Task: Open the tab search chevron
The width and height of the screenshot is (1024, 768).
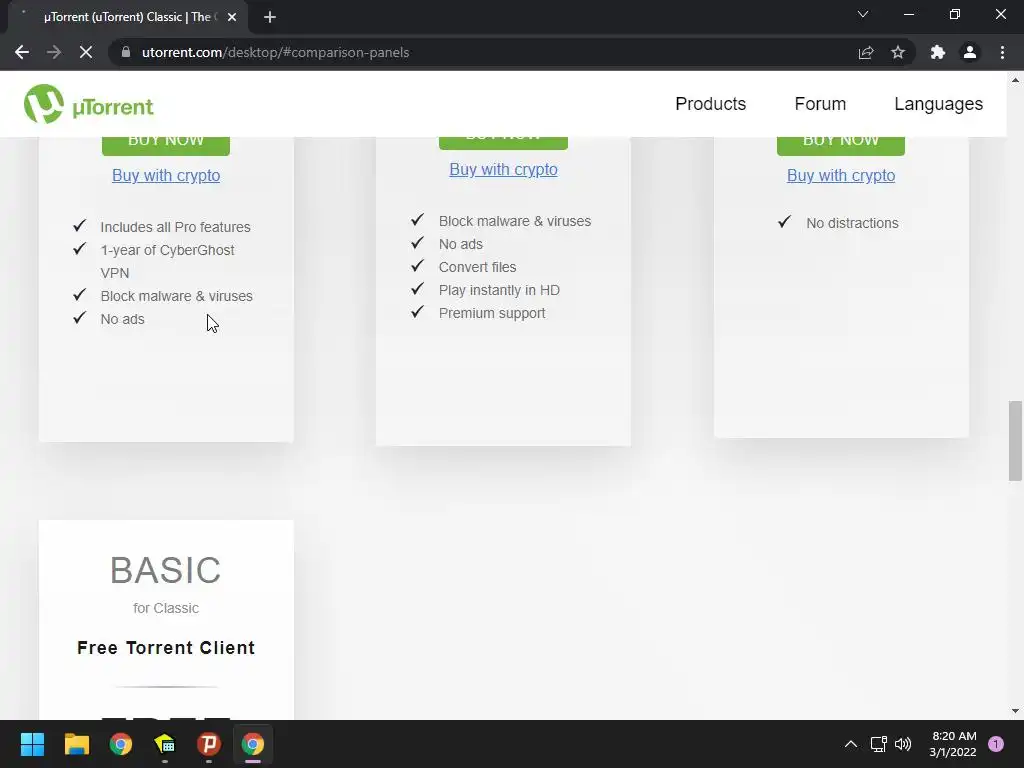Action: (x=863, y=14)
